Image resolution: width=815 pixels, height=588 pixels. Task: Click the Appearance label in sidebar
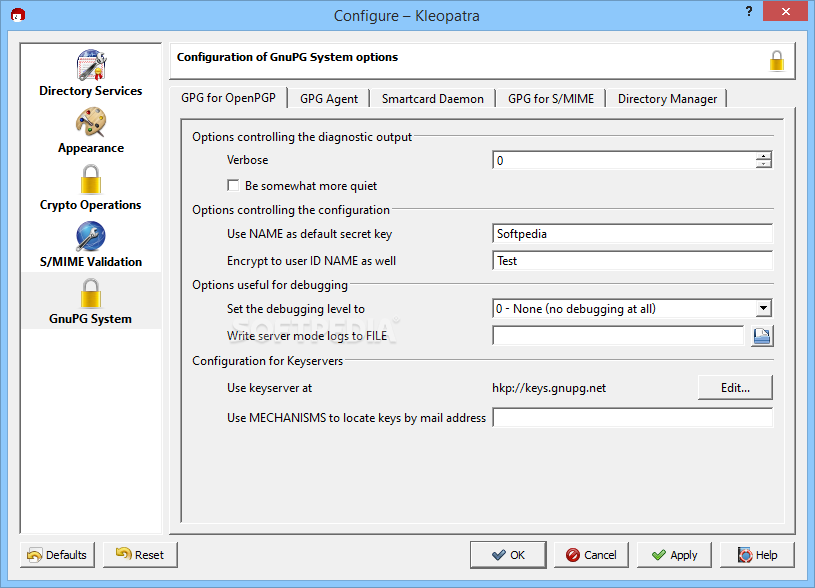pos(91,148)
